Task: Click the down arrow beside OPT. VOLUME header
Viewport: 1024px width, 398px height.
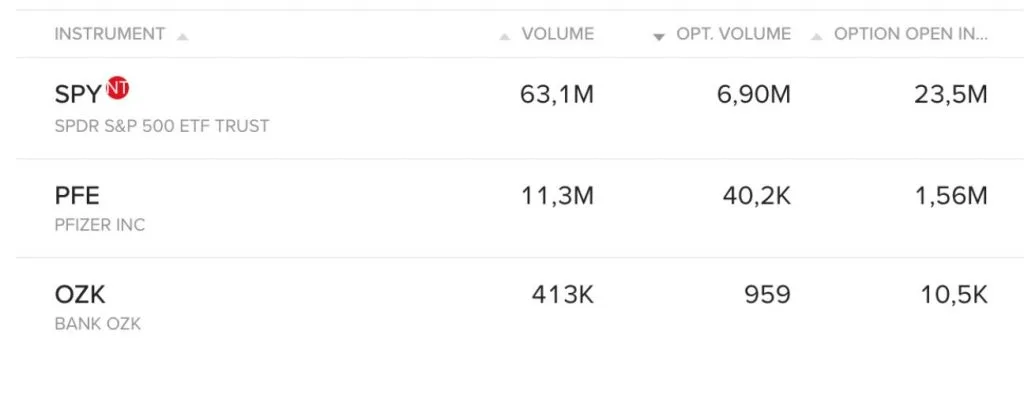Action: (x=659, y=37)
